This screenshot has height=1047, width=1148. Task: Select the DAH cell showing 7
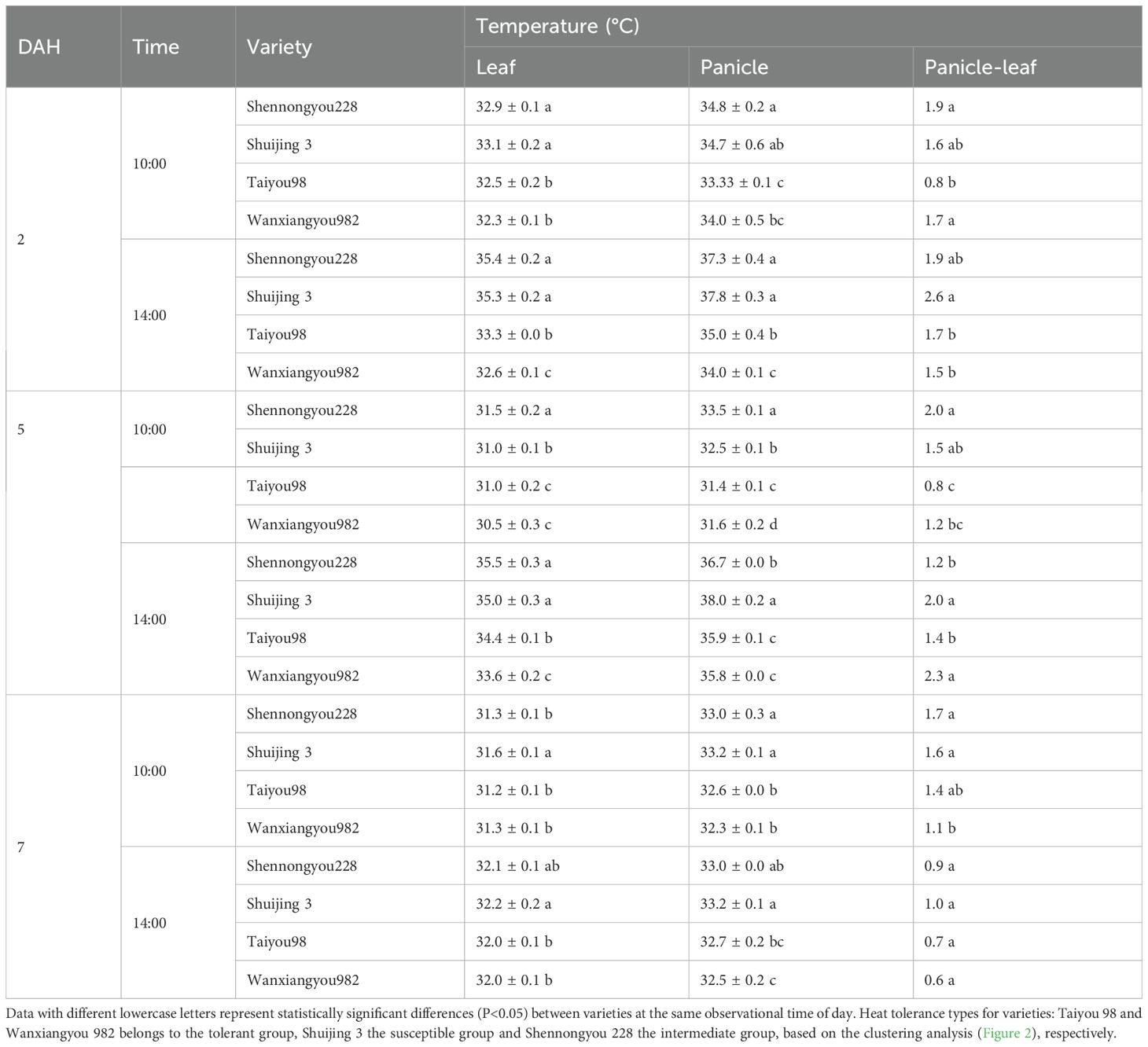21,847
